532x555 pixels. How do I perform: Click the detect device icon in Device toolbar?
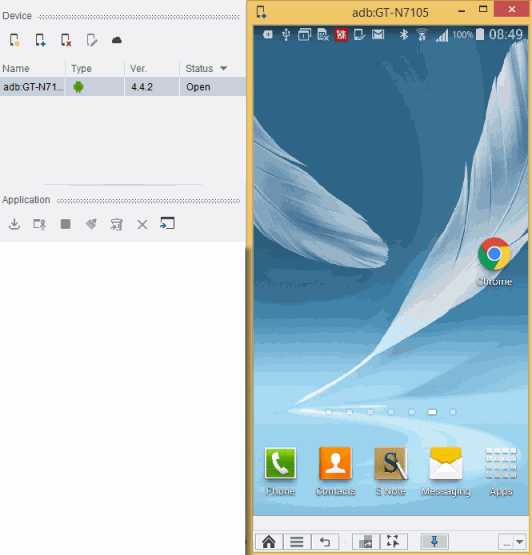pyautogui.click(x=15, y=40)
